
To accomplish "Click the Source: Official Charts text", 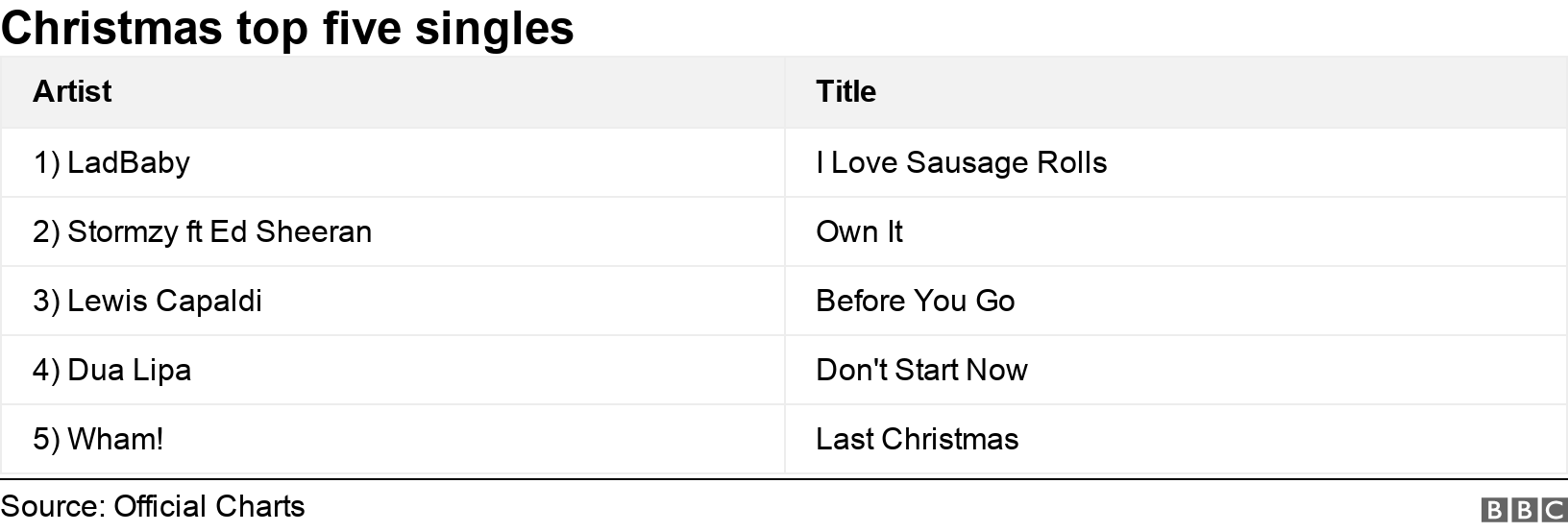I will tap(153, 506).
